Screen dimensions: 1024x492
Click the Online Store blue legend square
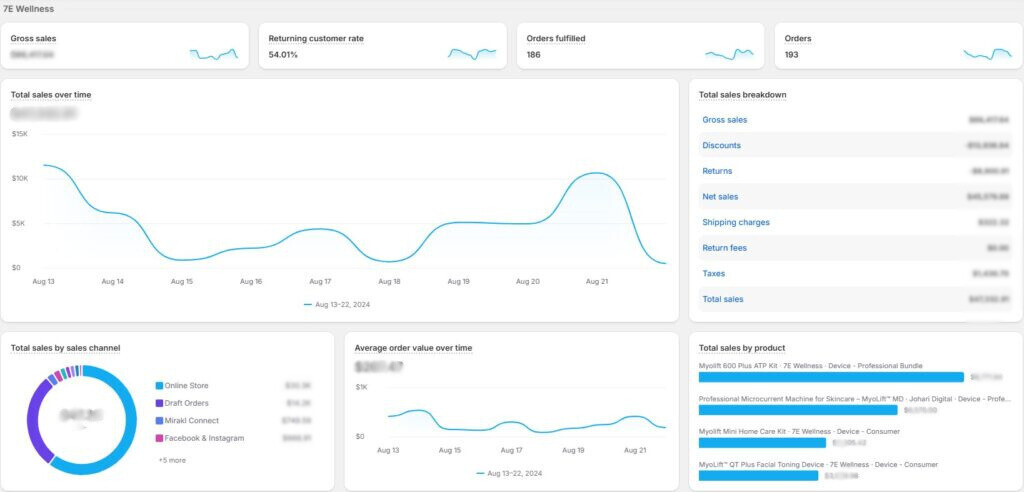click(x=159, y=386)
